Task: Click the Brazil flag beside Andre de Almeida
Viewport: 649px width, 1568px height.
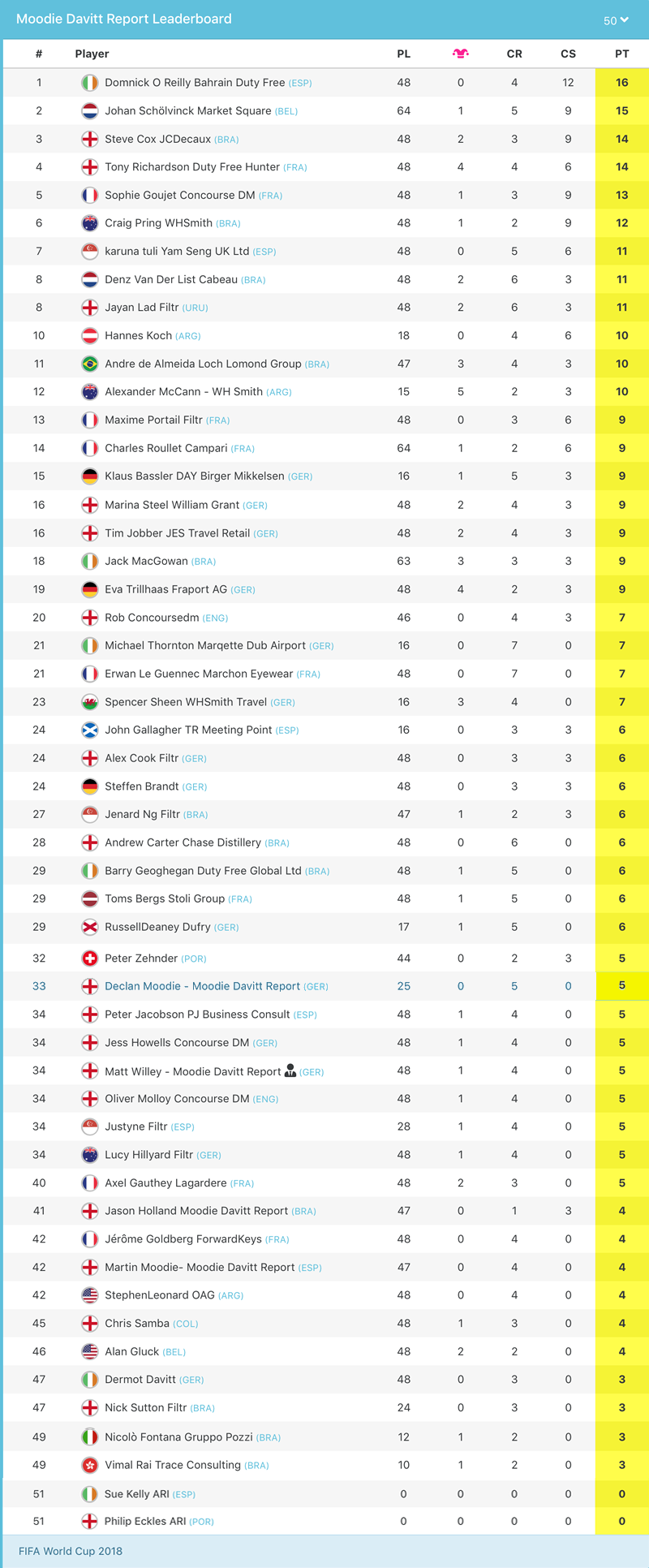Action: pyautogui.click(x=90, y=364)
